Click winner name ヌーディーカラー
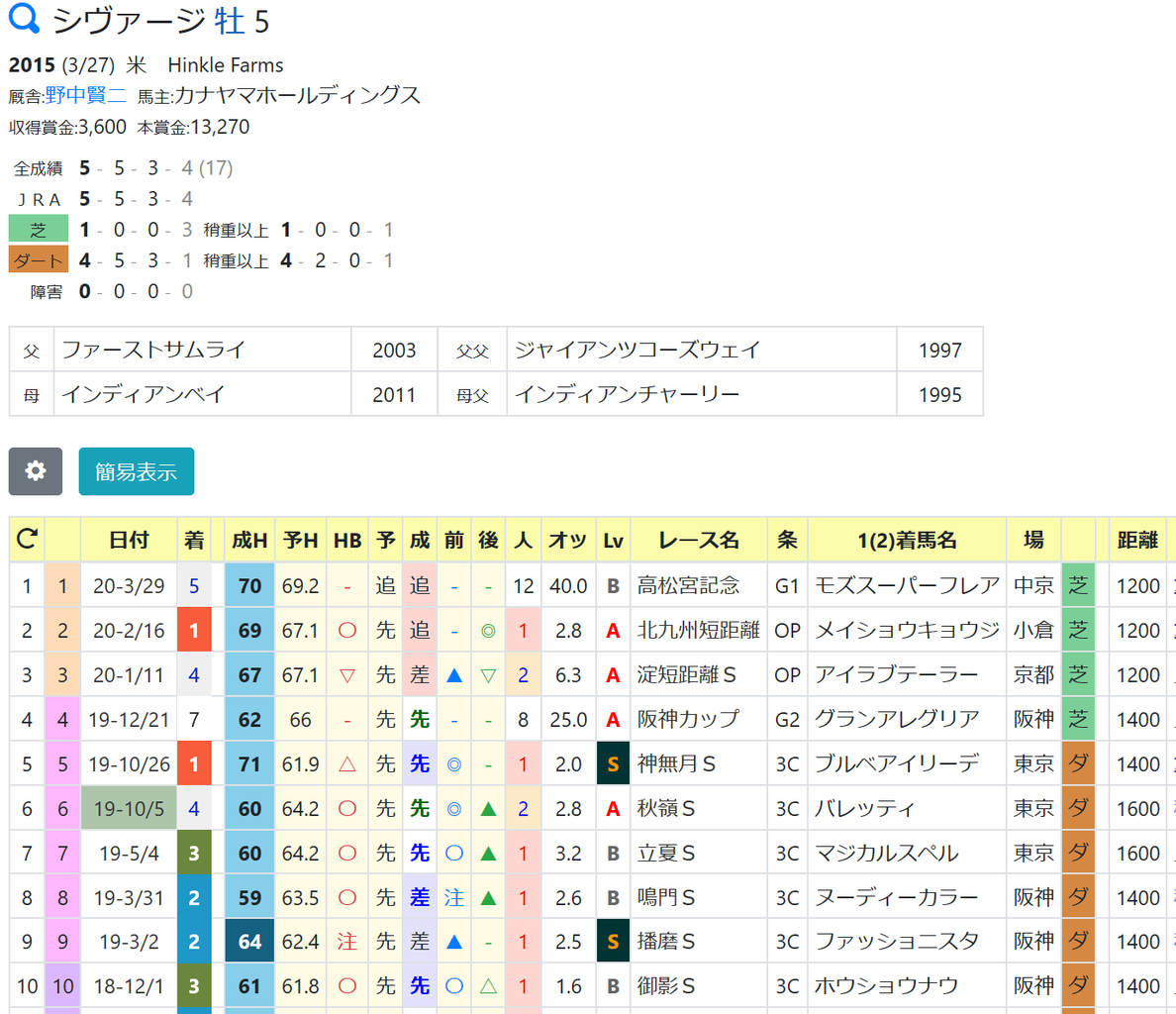 click(896, 897)
